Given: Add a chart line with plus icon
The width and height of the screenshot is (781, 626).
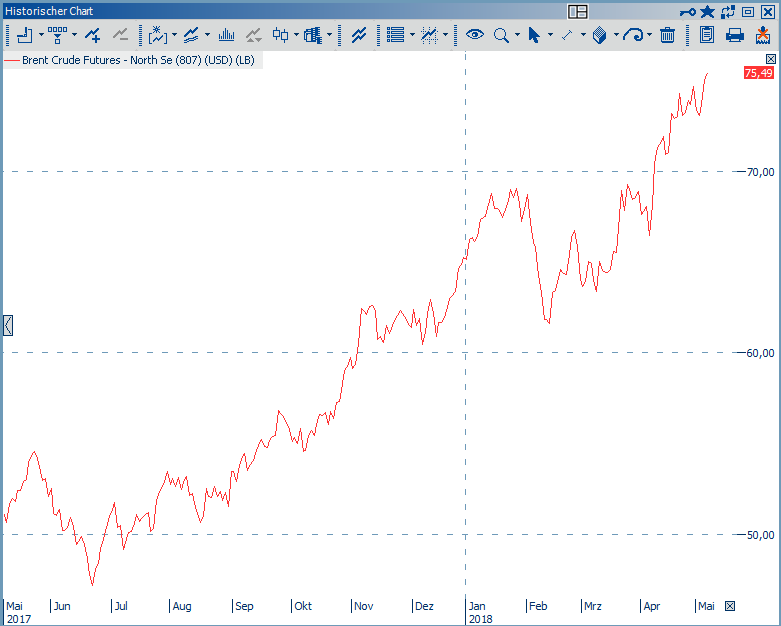Looking at the screenshot, I should pos(93,35).
